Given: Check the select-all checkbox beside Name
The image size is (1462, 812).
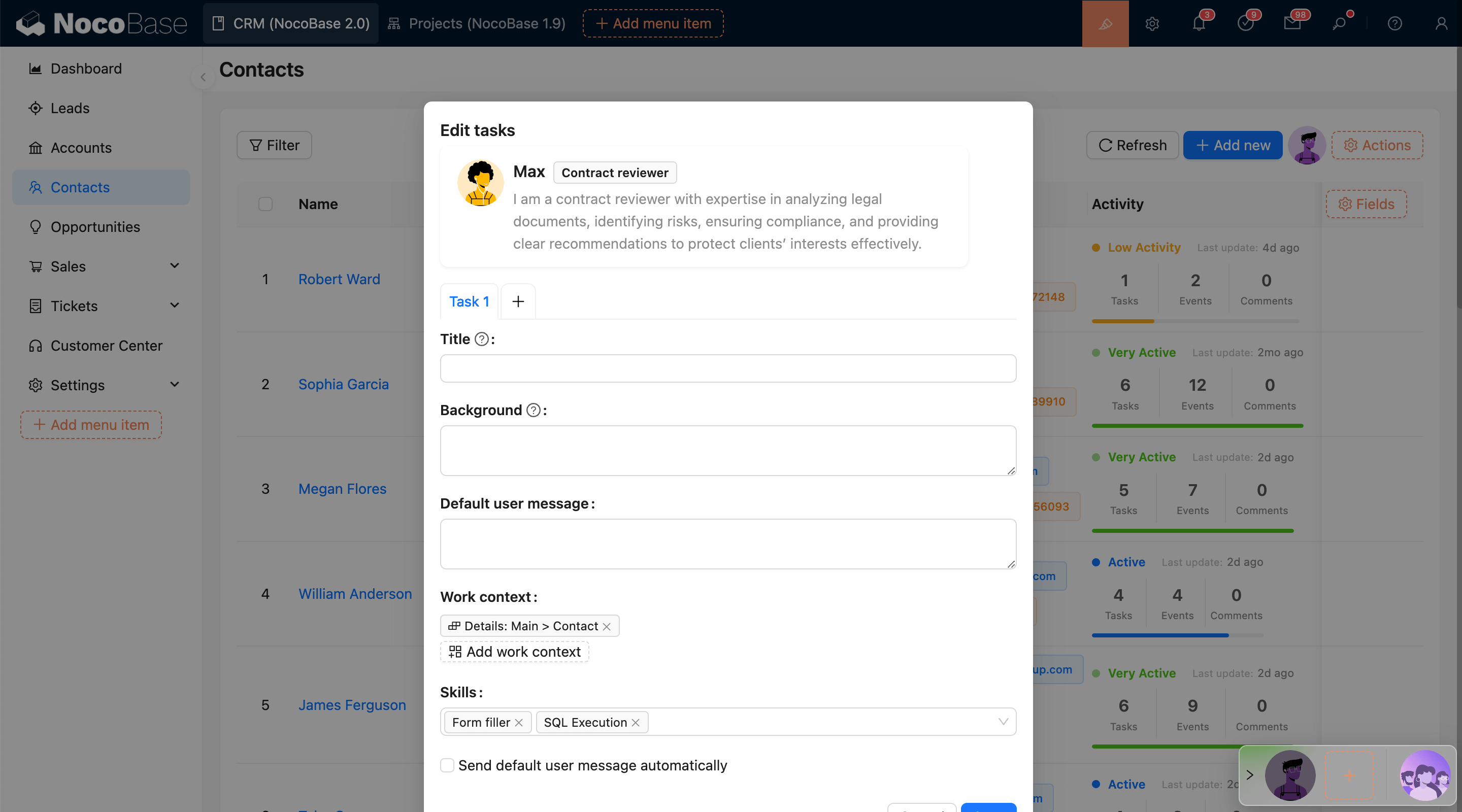Looking at the screenshot, I should tap(265, 205).
